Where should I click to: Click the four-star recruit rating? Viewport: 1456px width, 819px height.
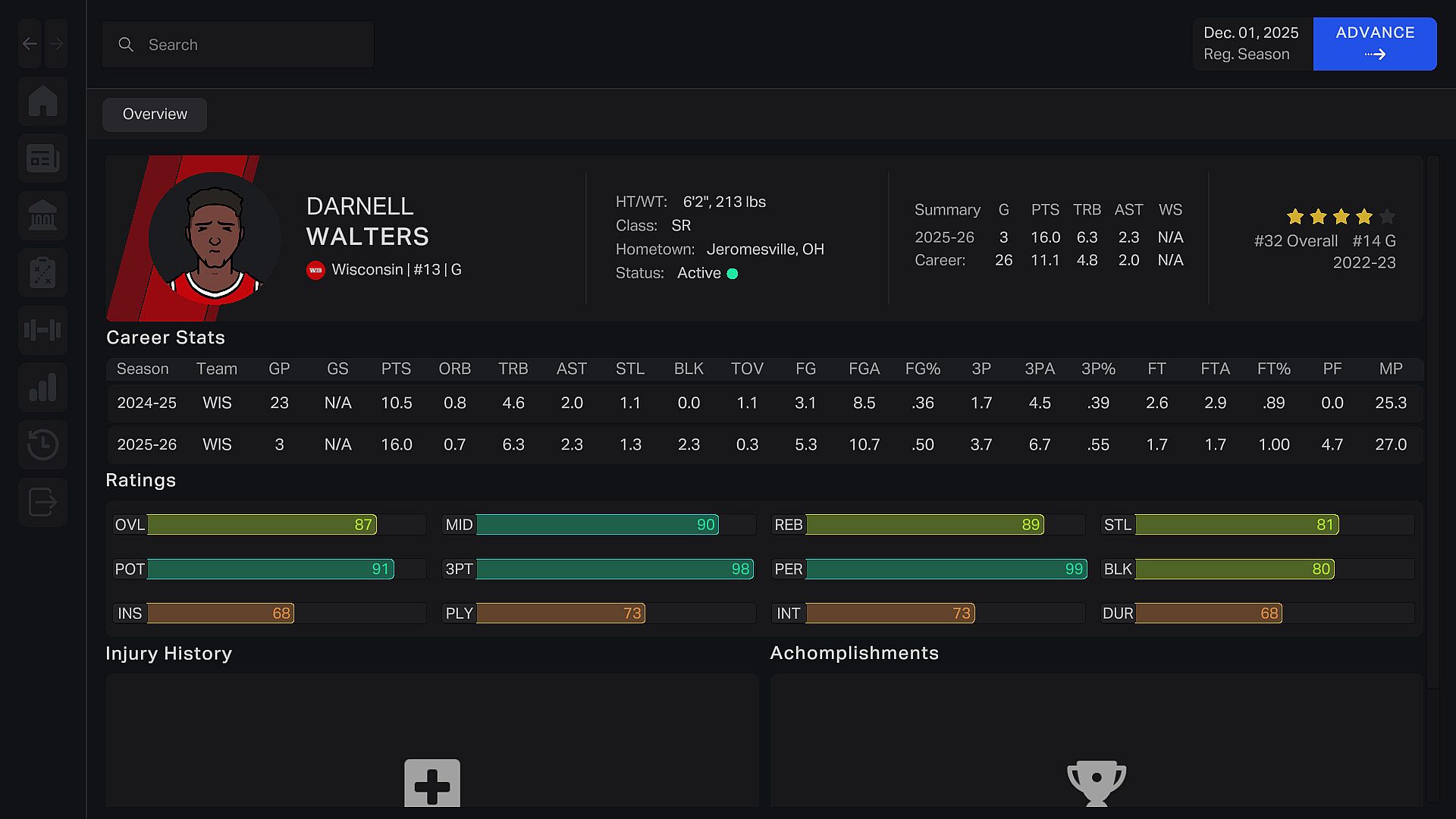[1340, 218]
